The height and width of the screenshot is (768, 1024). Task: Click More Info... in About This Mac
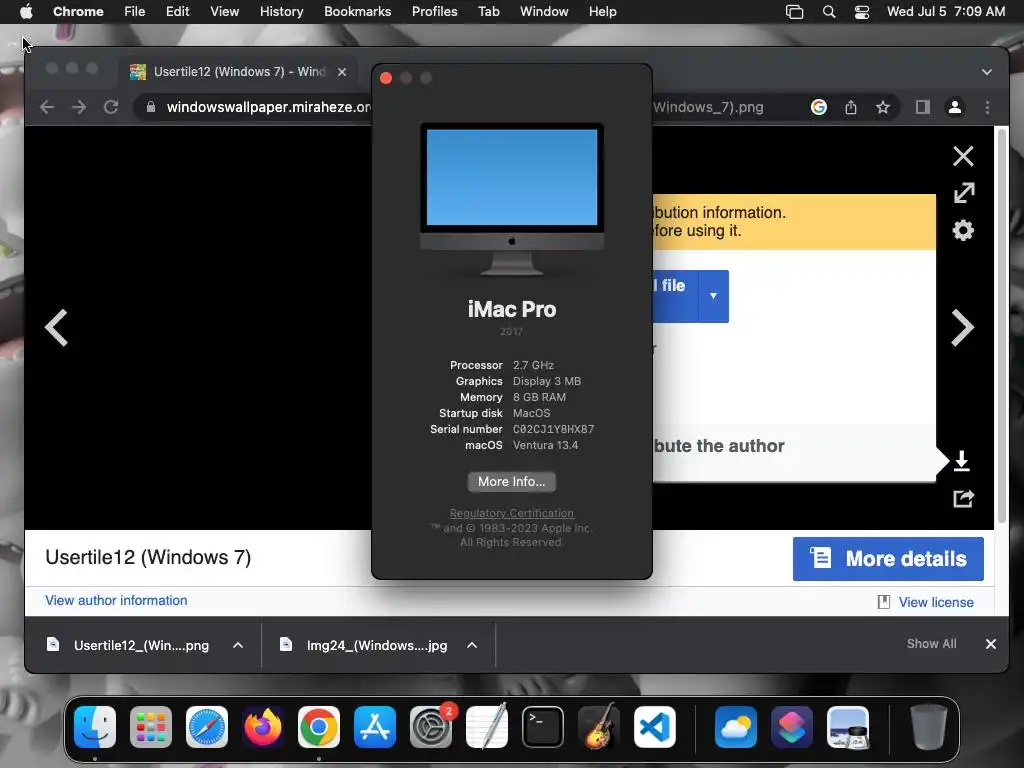point(511,482)
